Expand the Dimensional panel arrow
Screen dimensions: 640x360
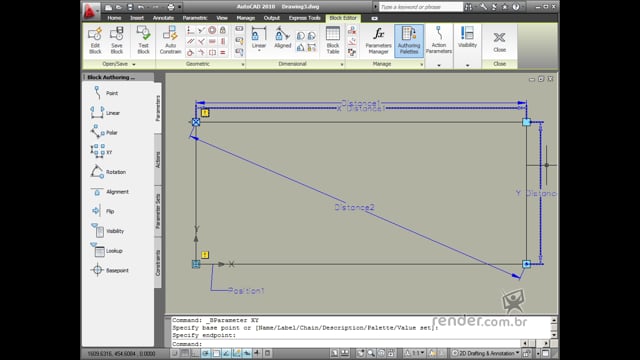[x=342, y=64]
